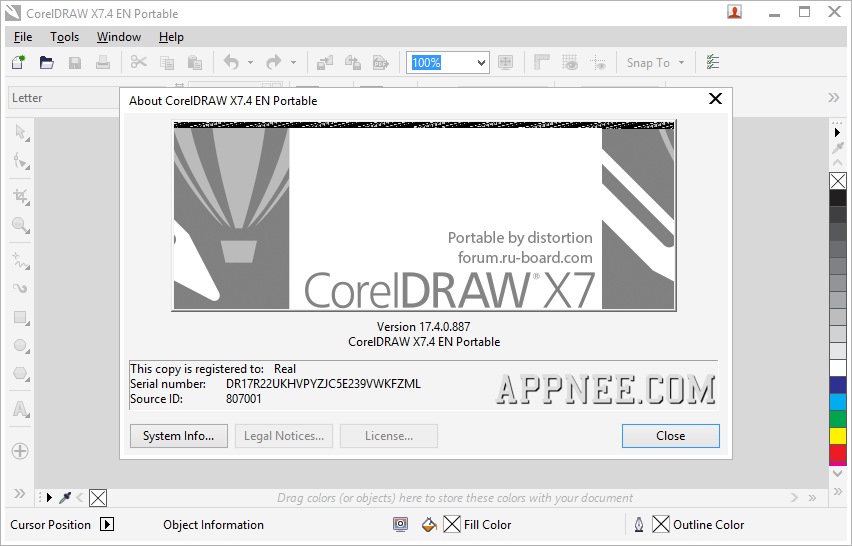Open the File menu
852x546 pixels.
[x=23, y=37]
